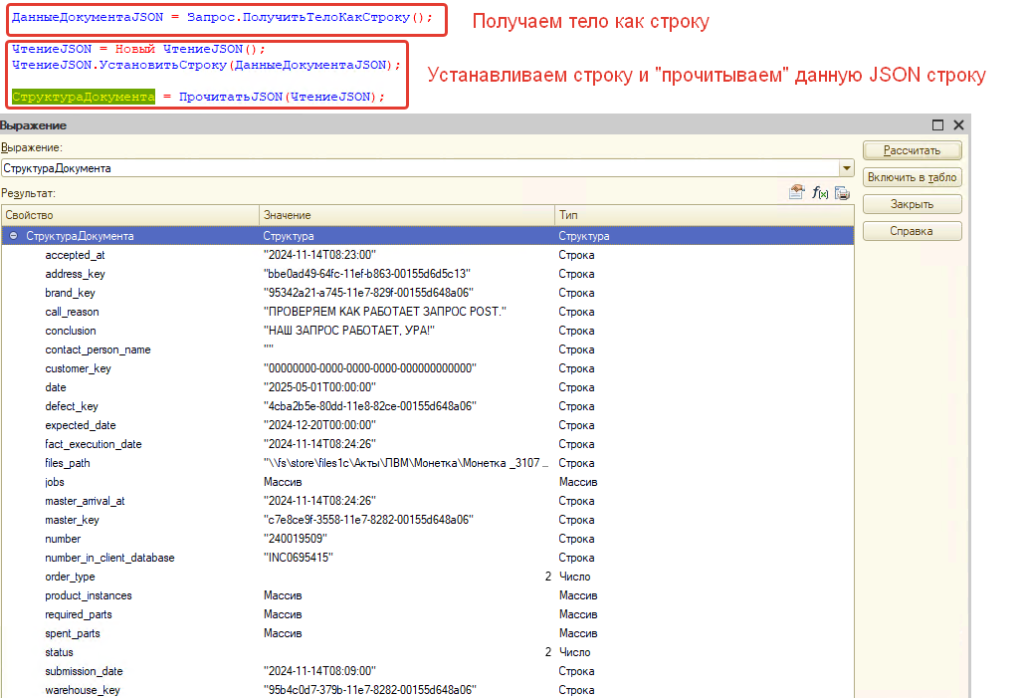The height and width of the screenshot is (698, 1024).
Task: Select the call_reason property row
Action: pyautogui.click(x=72, y=312)
